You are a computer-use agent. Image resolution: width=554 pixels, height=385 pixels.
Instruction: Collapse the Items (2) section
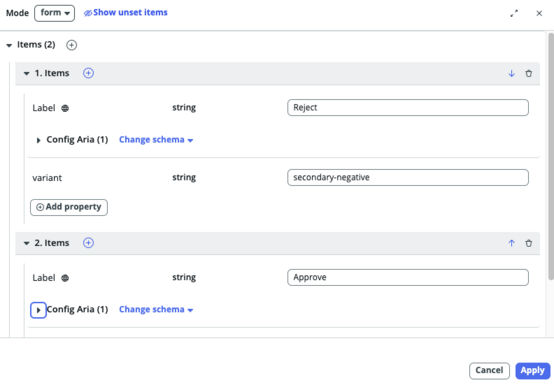point(9,45)
